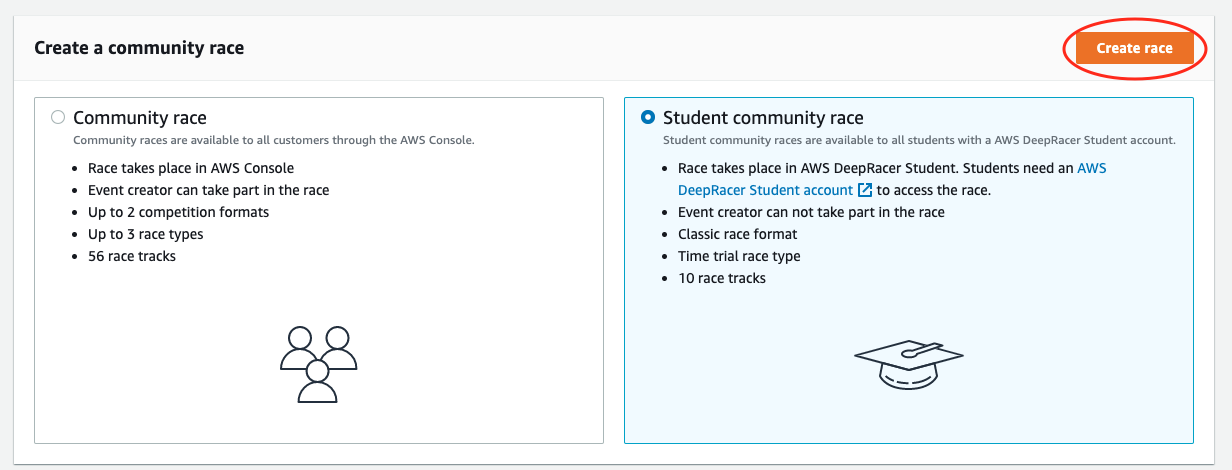Image resolution: width=1232 pixels, height=470 pixels.
Task: Click the "Create a community race" heading
Action: (x=139, y=48)
